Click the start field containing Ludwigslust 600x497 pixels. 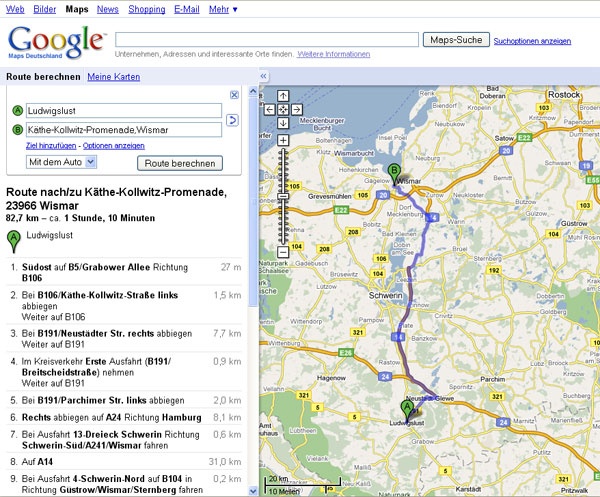[124, 111]
